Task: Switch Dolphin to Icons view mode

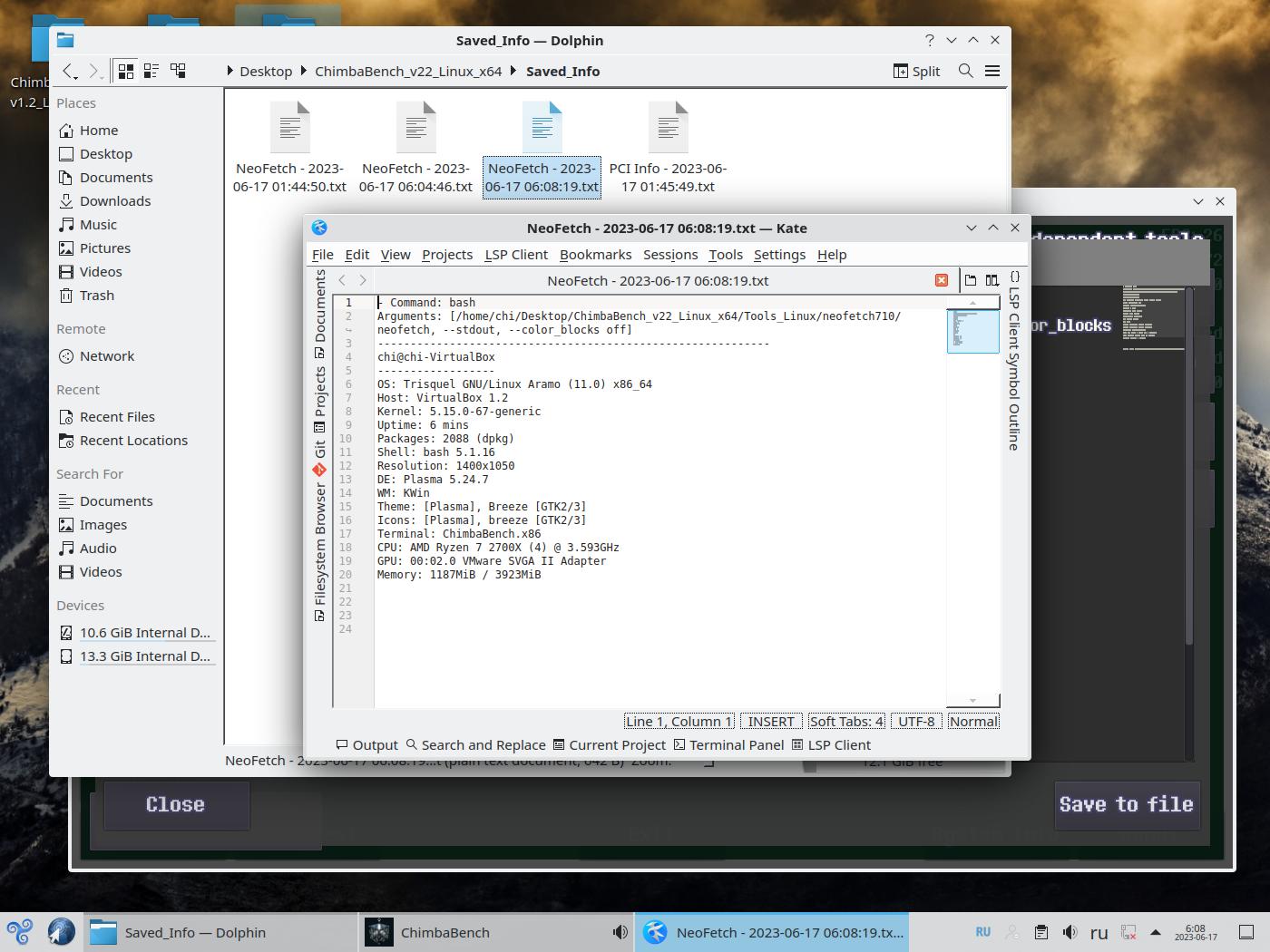Action: tap(126, 71)
